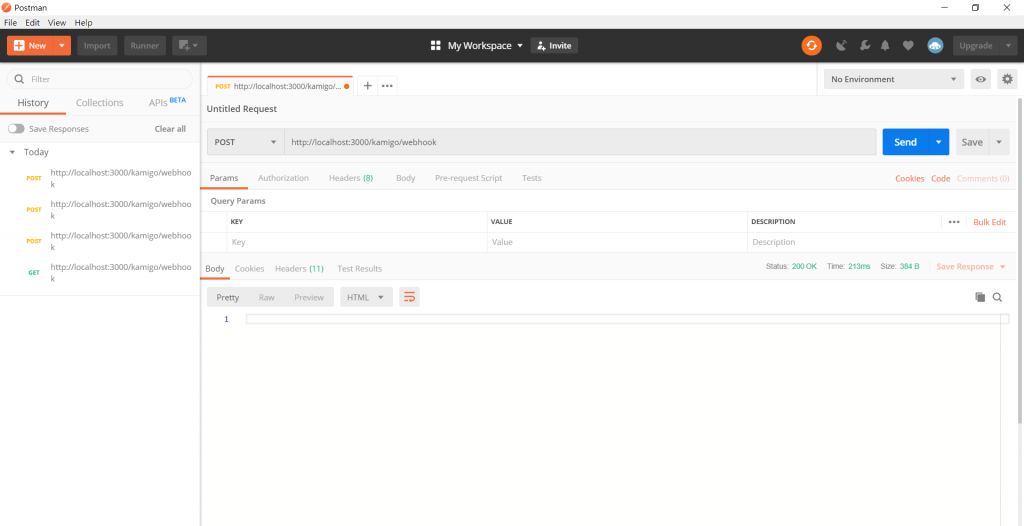Click the blue Send button
1024x526 pixels.
tap(905, 142)
